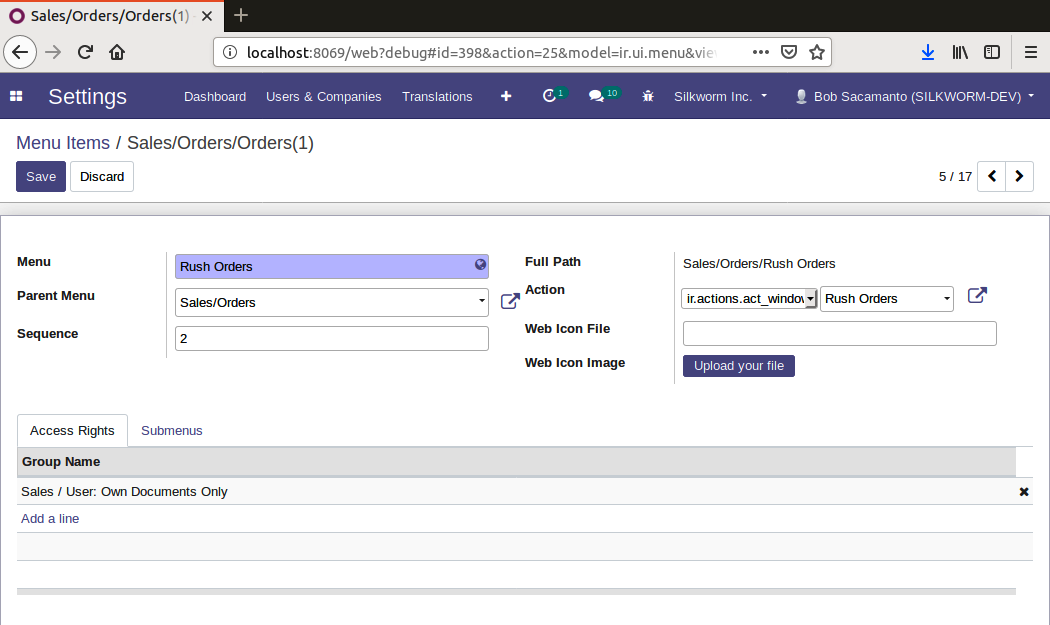This screenshot has width=1050, height=625.
Task: Click the Menu name input field
Action: pos(331,267)
